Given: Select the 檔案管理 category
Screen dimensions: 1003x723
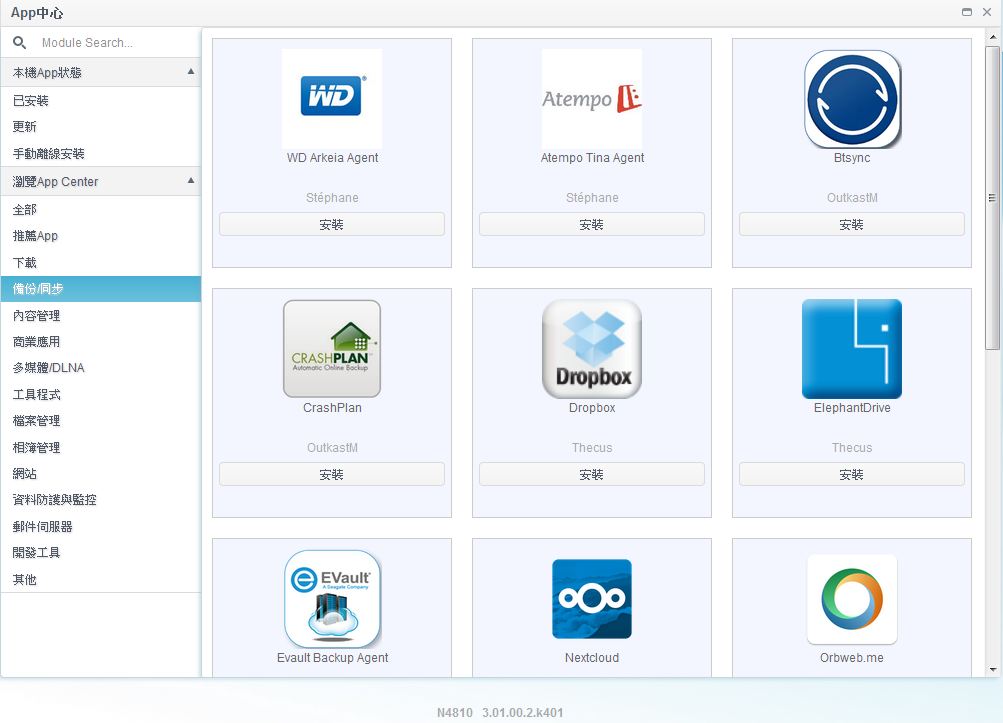Looking at the screenshot, I should point(100,421).
